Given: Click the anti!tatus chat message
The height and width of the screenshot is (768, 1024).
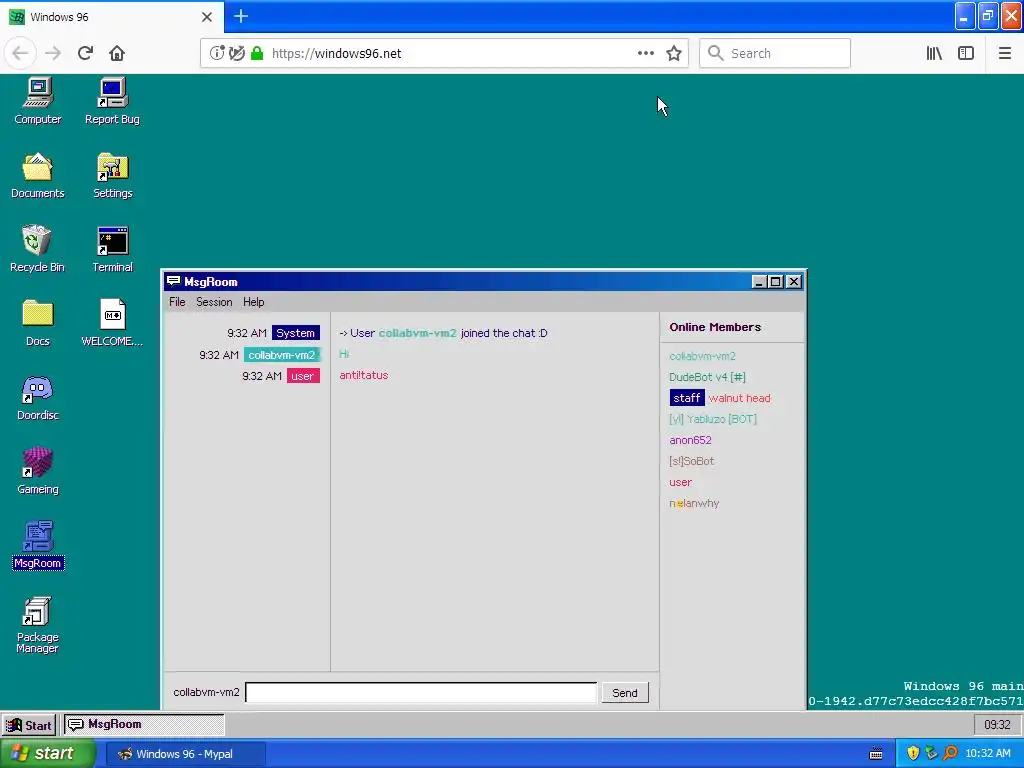Looking at the screenshot, I should tap(364, 375).
